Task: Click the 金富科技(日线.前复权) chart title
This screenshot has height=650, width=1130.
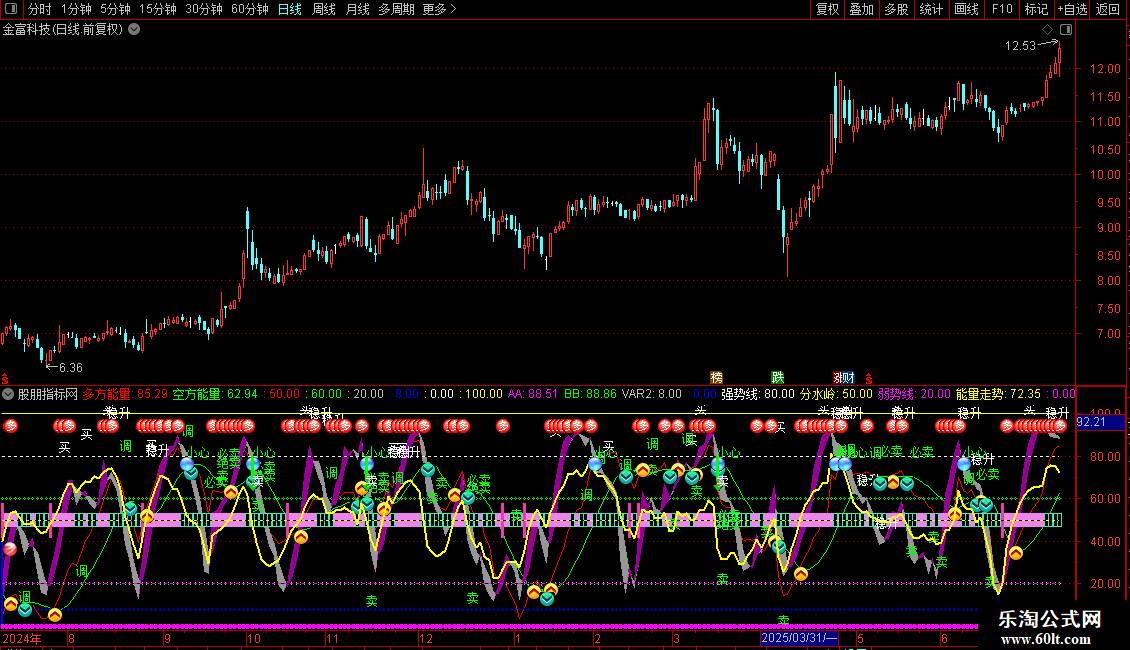Action: (x=63, y=30)
